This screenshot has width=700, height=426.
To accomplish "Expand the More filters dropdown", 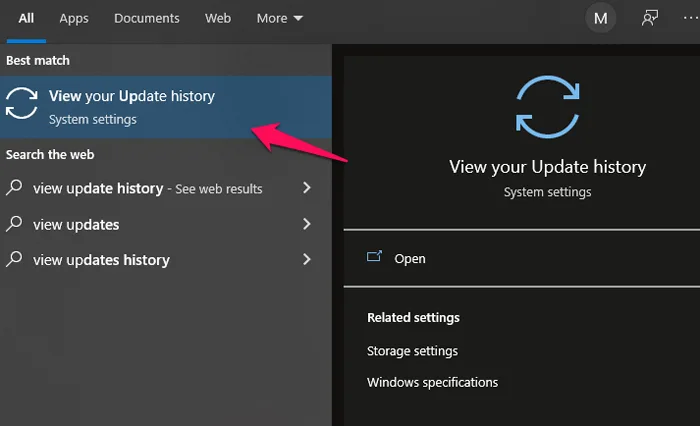I will [x=279, y=18].
